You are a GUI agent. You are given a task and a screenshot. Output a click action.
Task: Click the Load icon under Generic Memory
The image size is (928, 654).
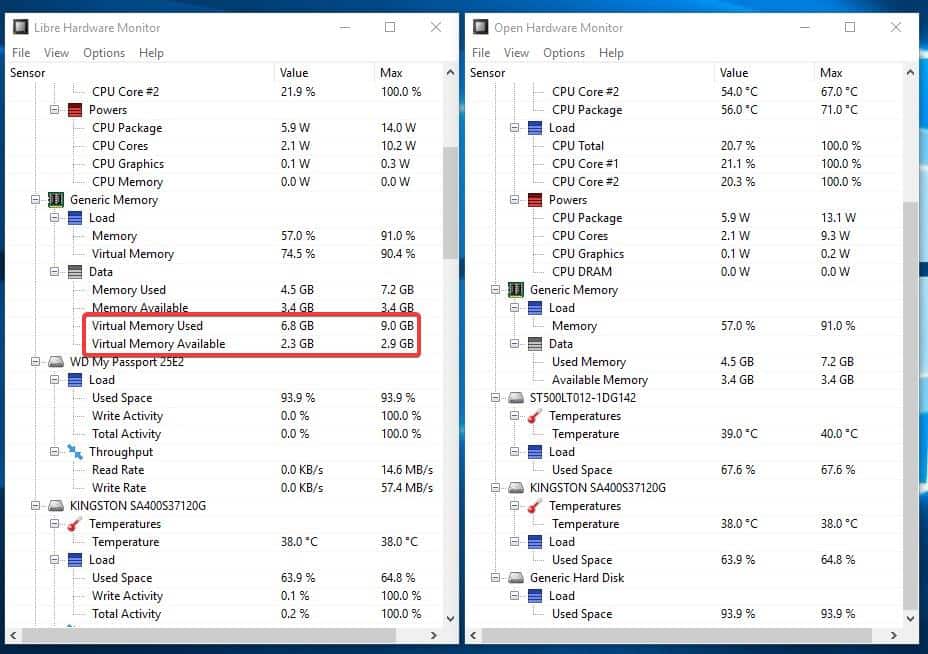(74, 217)
